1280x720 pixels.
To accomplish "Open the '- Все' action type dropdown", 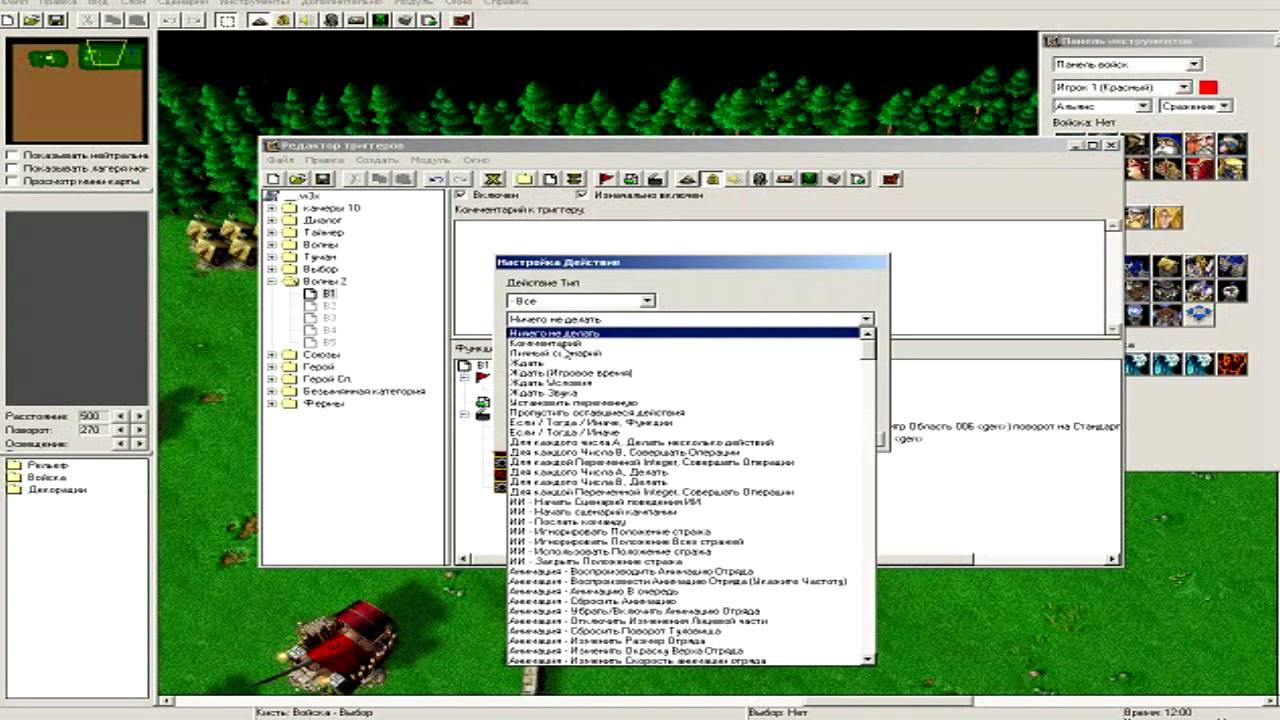I will click(581, 301).
